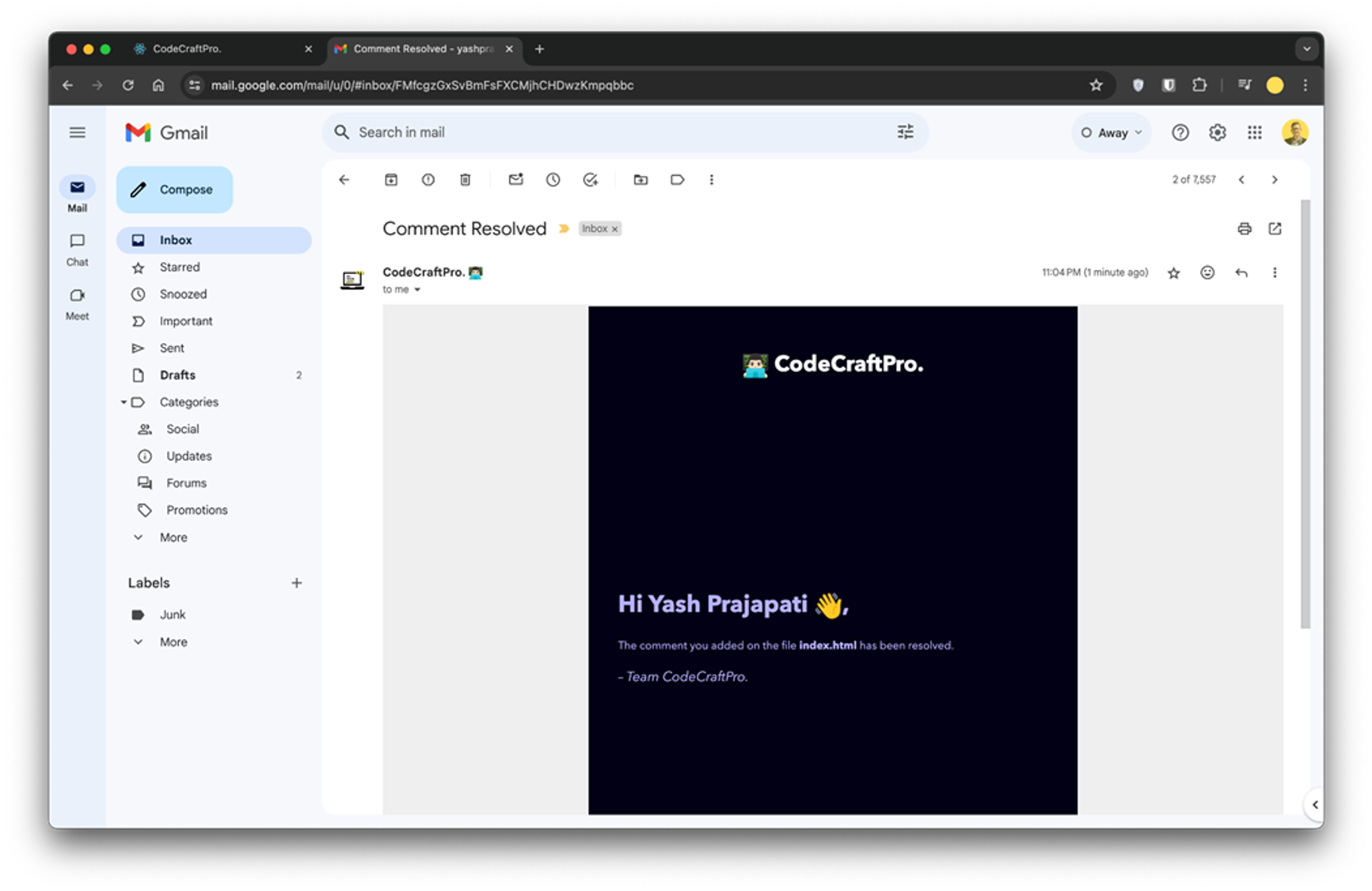Go to the newer email arrow
The width and height of the screenshot is (1372, 891).
[1241, 180]
